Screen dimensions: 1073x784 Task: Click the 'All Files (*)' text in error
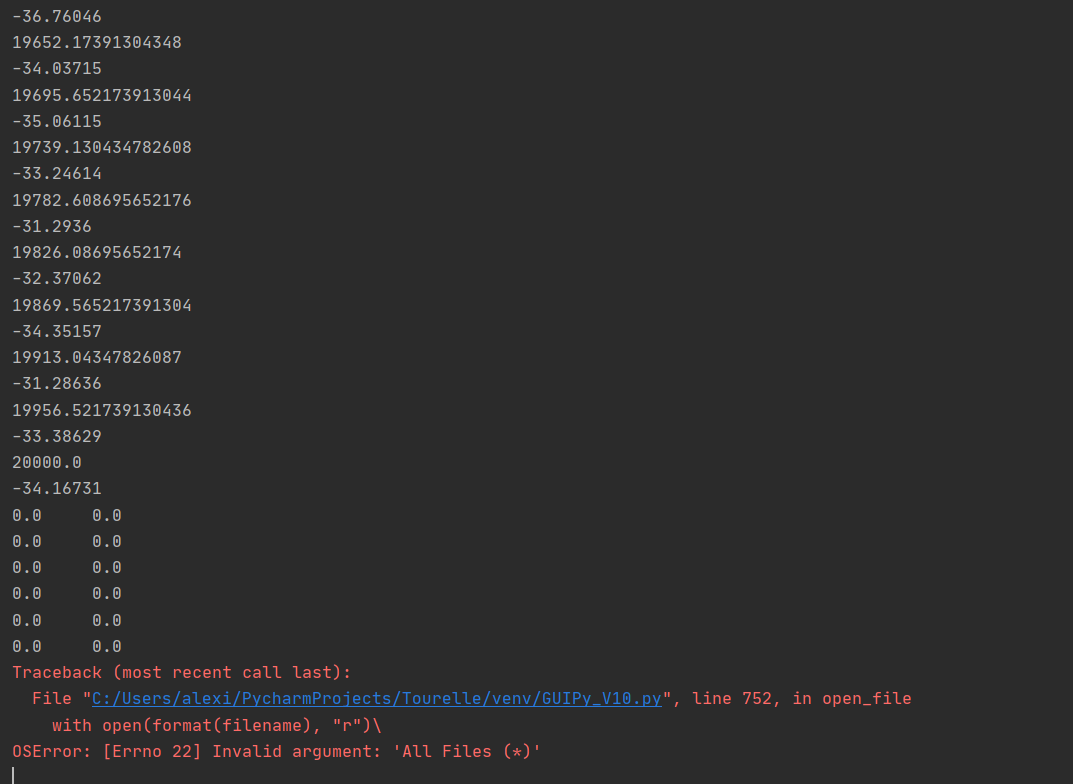[467, 751]
